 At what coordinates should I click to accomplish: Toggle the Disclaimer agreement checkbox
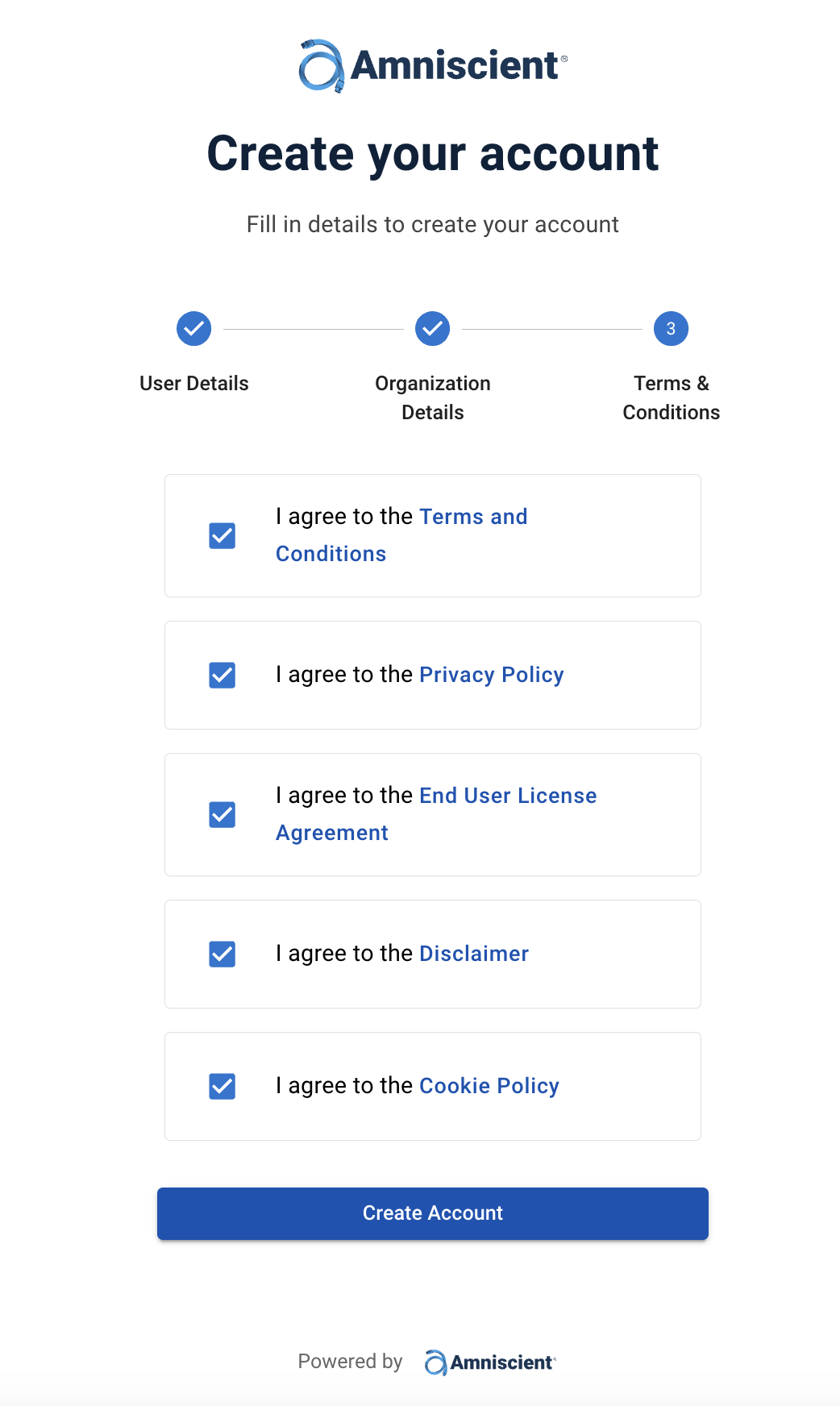pos(222,954)
